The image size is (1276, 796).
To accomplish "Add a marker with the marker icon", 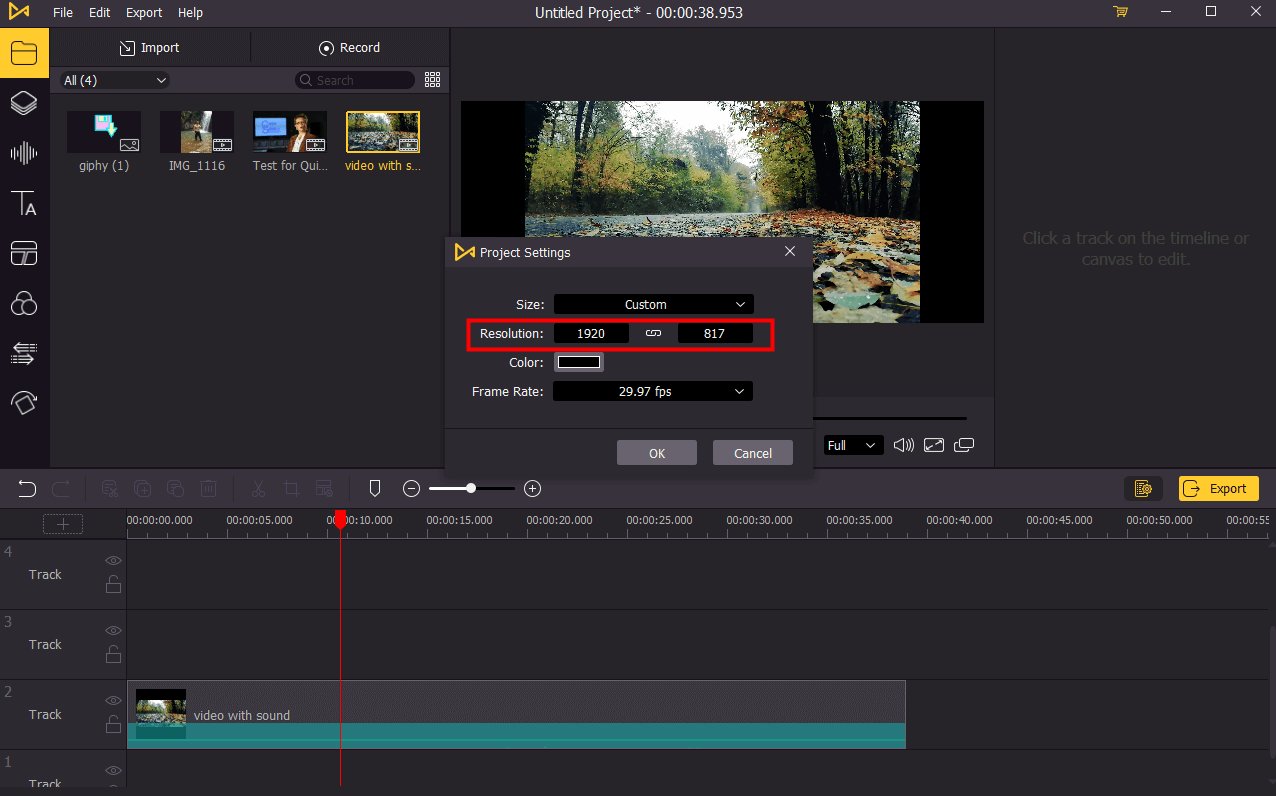I will 375,488.
